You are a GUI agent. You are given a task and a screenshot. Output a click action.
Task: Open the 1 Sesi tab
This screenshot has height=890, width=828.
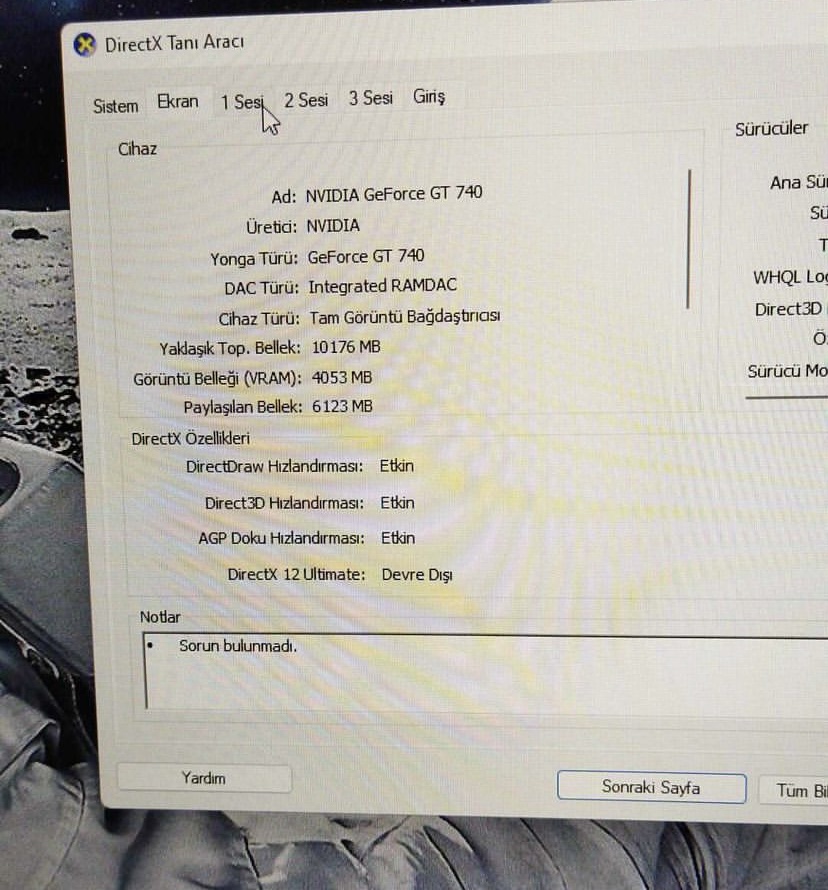(x=242, y=102)
